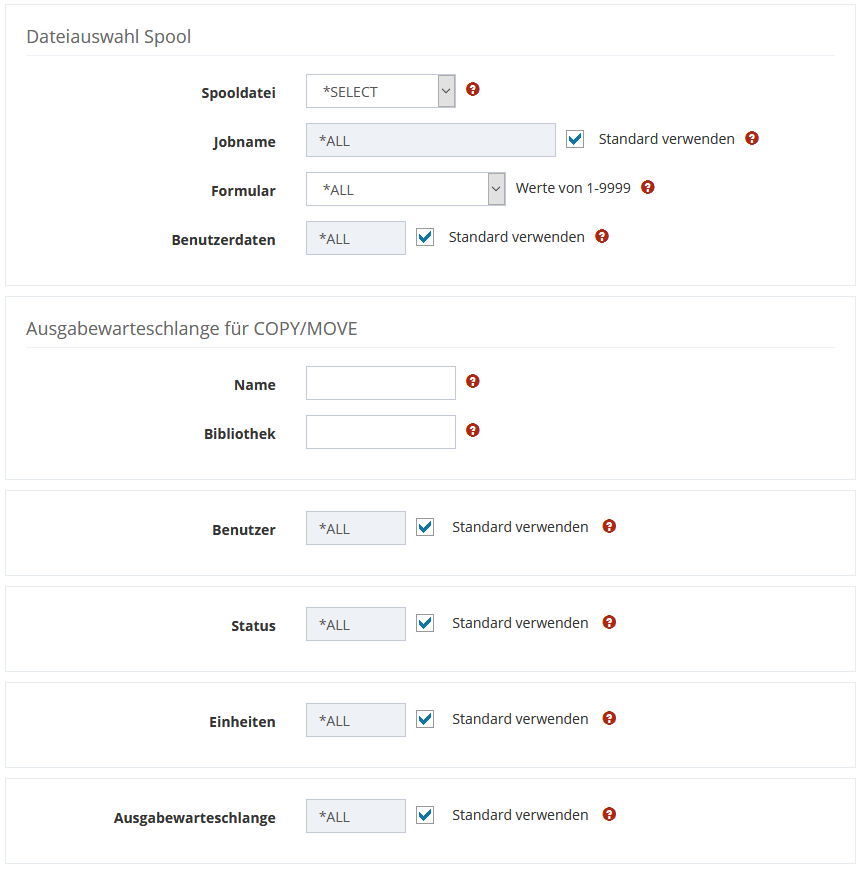Image resolution: width=861 pixels, height=869 pixels.
Task: Uncheck Standard verwenden for Benutzerdaten
Action: (x=425, y=237)
